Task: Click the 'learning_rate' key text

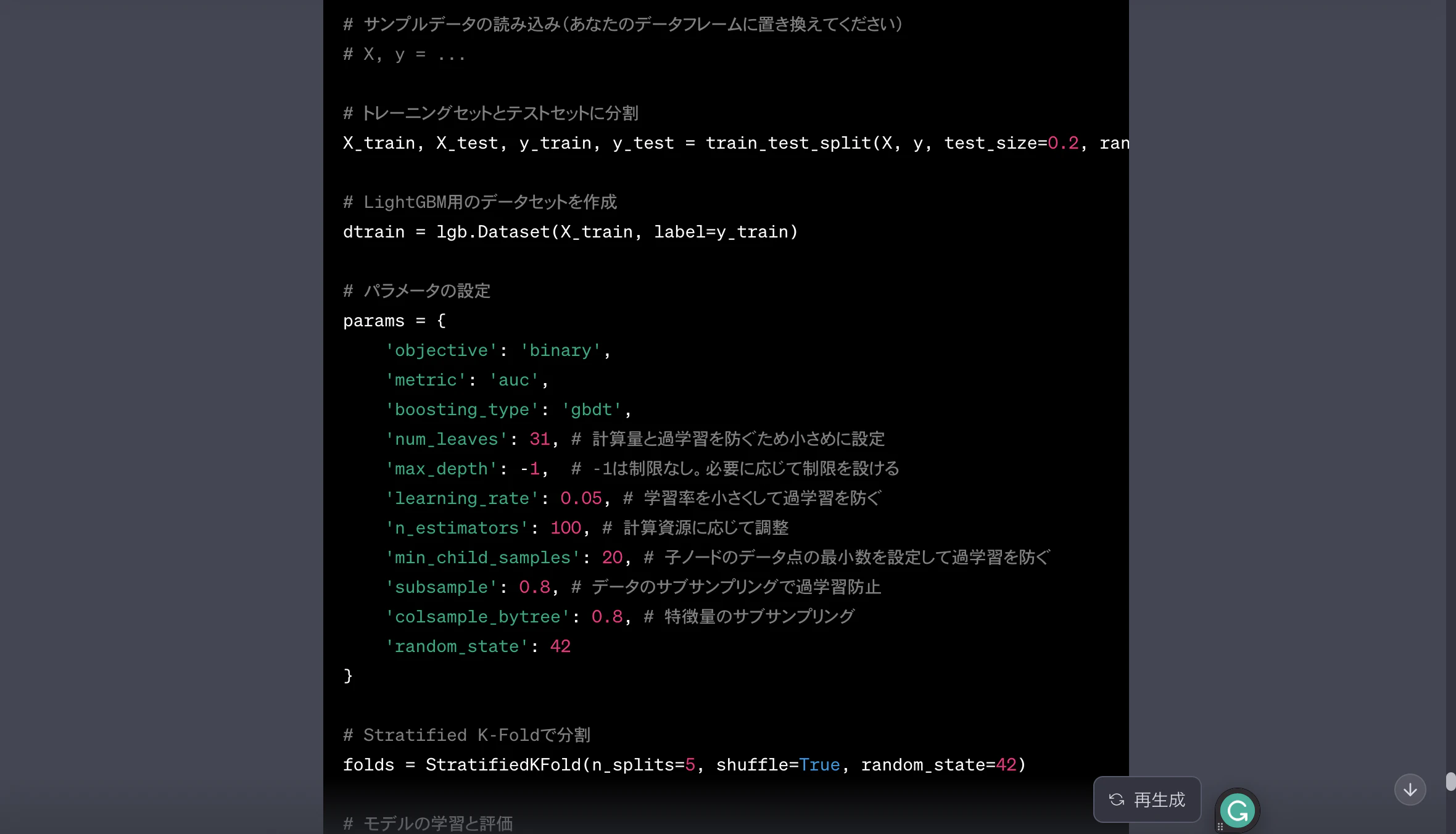Action: click(462, 498)
